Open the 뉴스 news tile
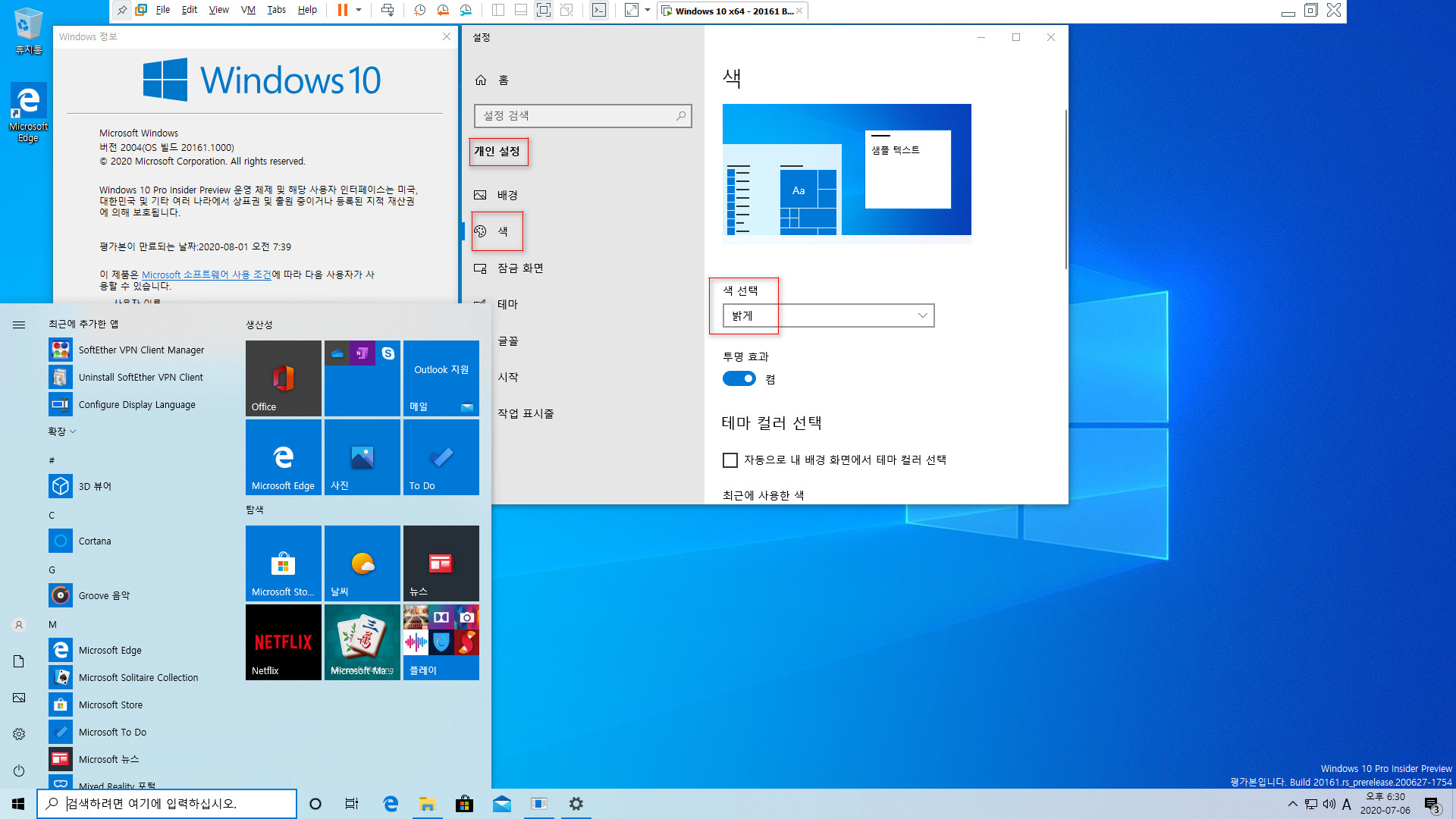The height and width of the screenshot is (819, 1456). (x=441, y=563)
